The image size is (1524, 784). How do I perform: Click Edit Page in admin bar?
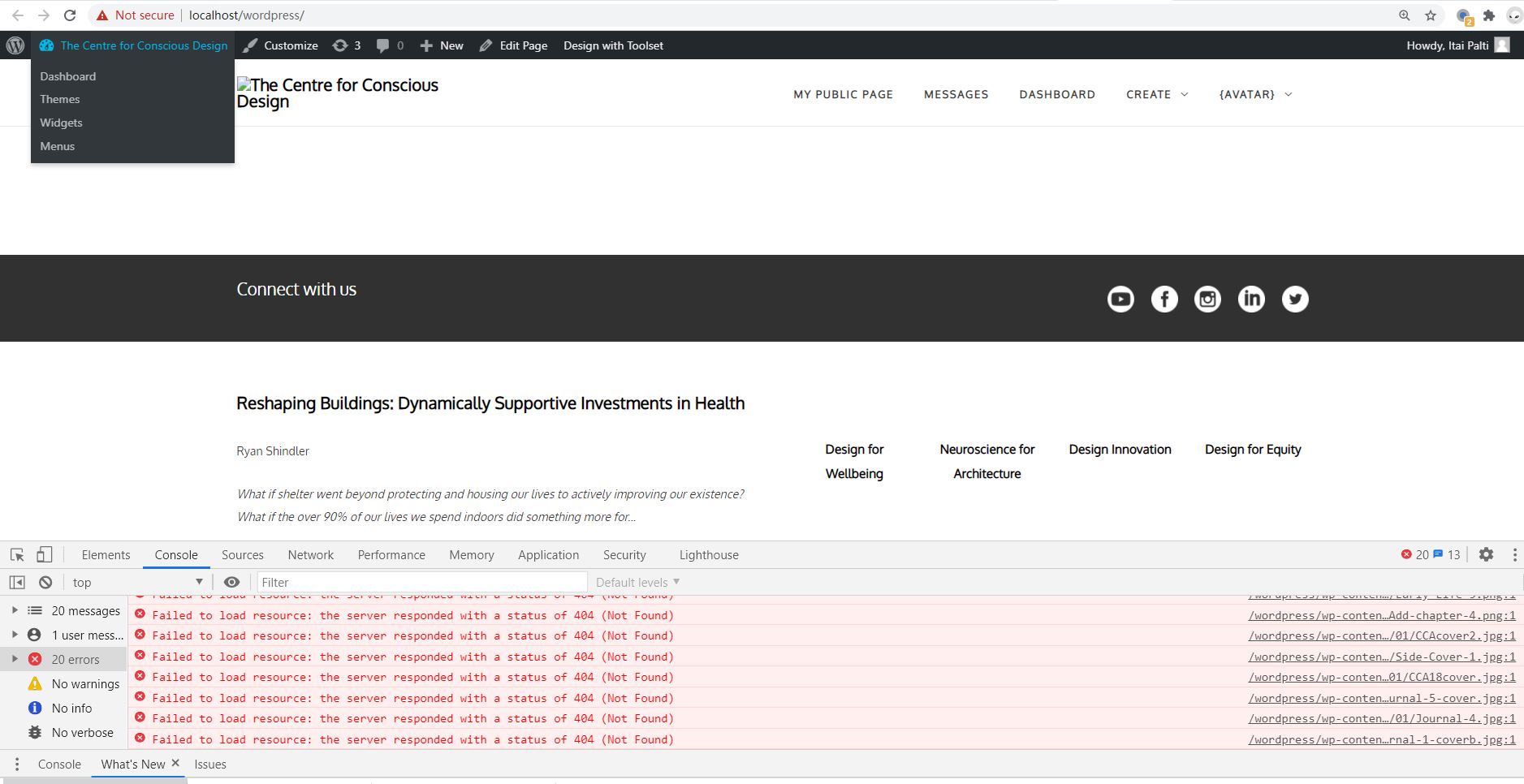click(513, 45)
